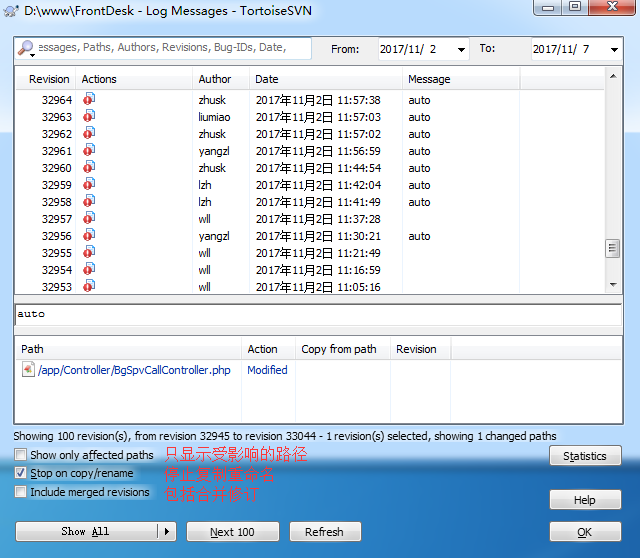Sort changed files by Path column header
Screen dimensions: 640x558
point(128,349)
